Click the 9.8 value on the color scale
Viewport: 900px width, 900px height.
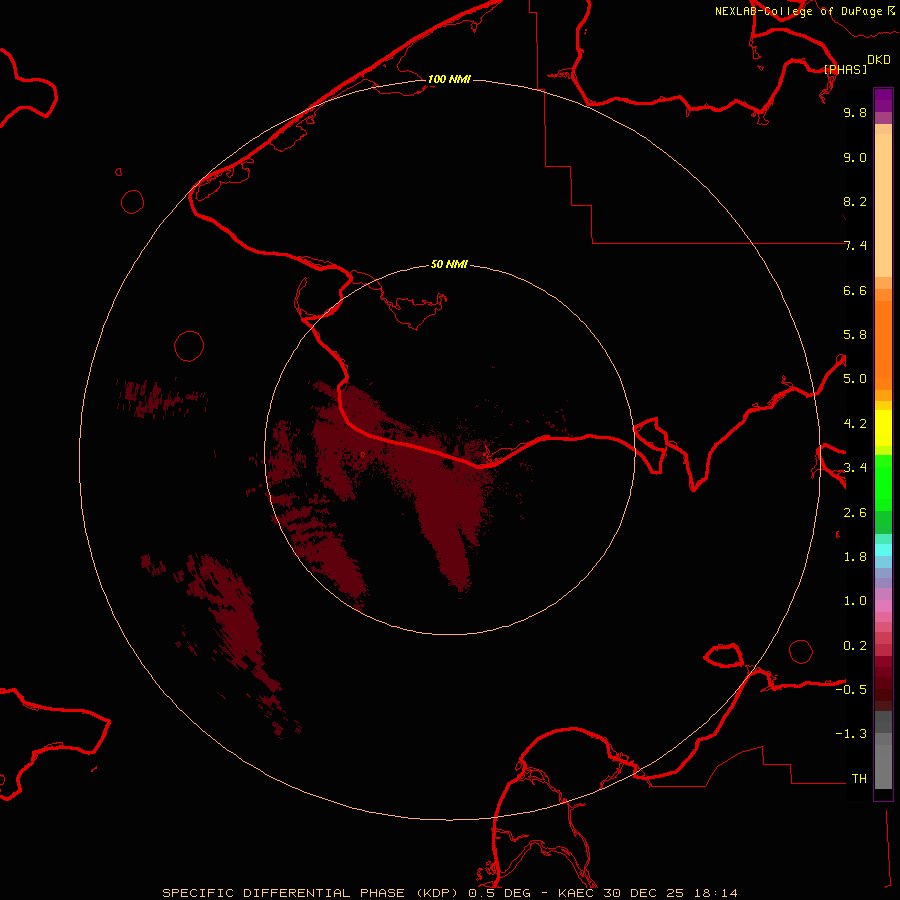pyautogui.click(x=855, y=112)
